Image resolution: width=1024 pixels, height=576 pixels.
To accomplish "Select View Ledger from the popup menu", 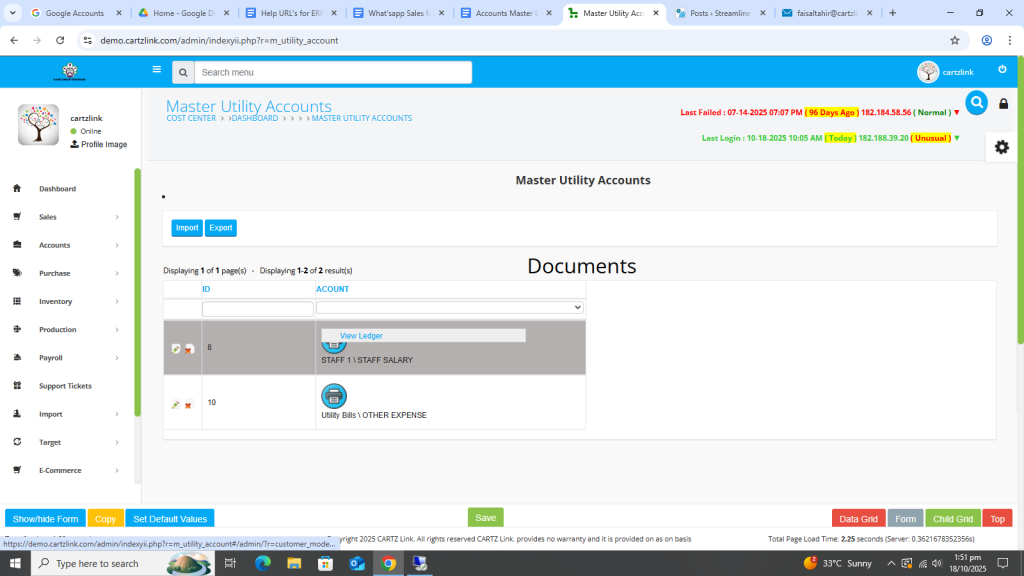I will 361,336.
